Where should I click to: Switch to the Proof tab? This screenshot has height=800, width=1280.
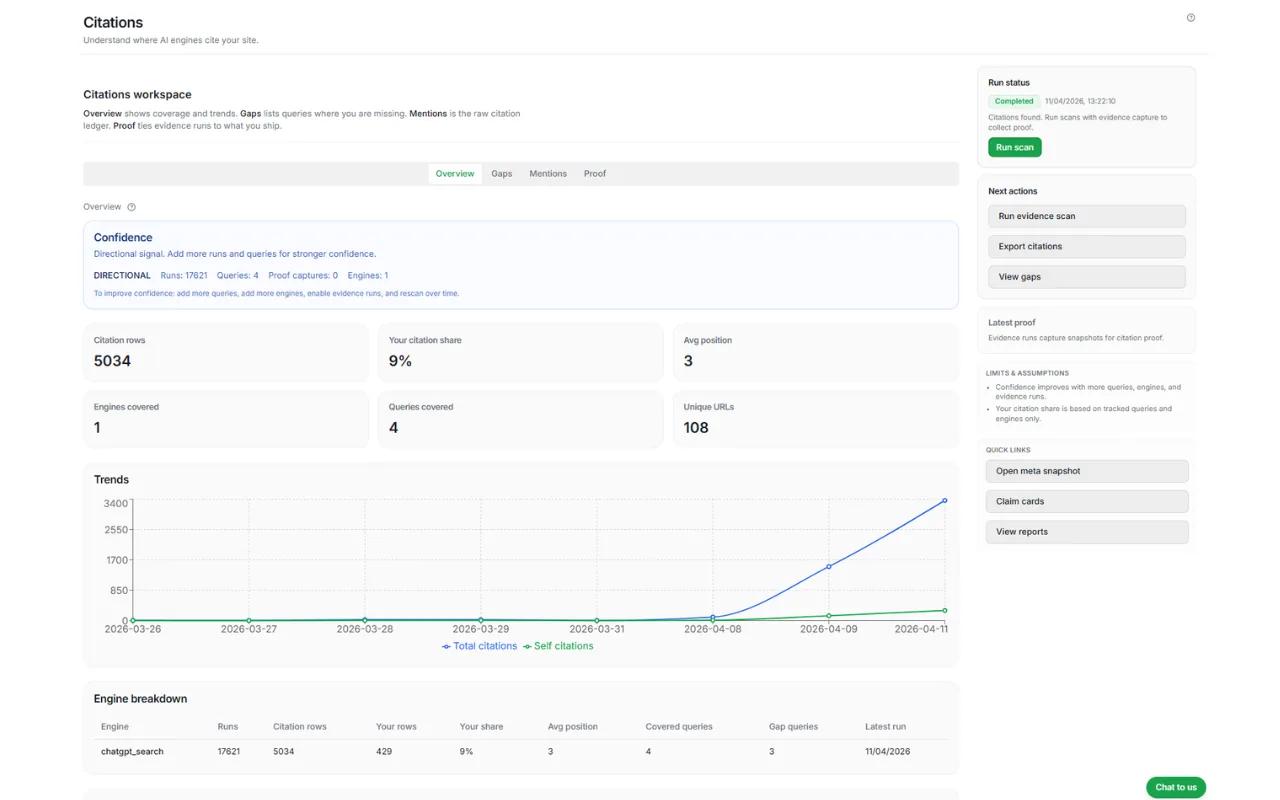click(x=595, y=174)
